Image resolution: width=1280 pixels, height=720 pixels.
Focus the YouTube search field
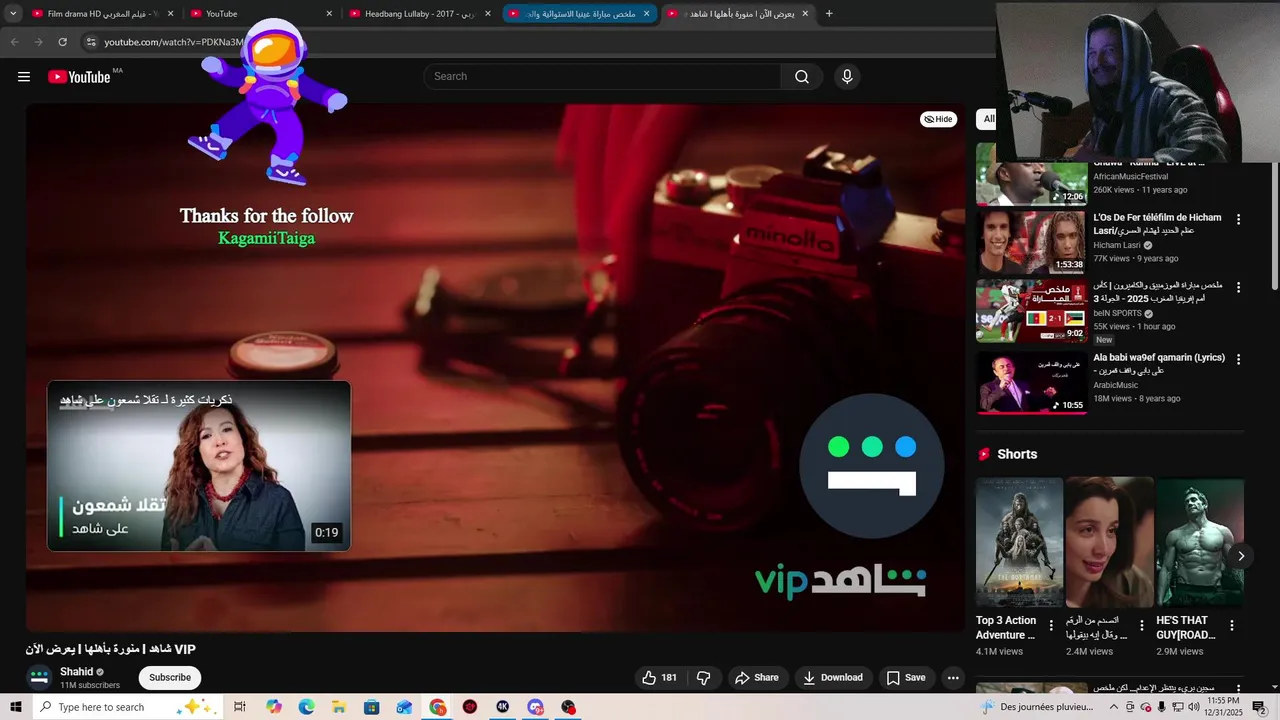[x=602, y=77]
